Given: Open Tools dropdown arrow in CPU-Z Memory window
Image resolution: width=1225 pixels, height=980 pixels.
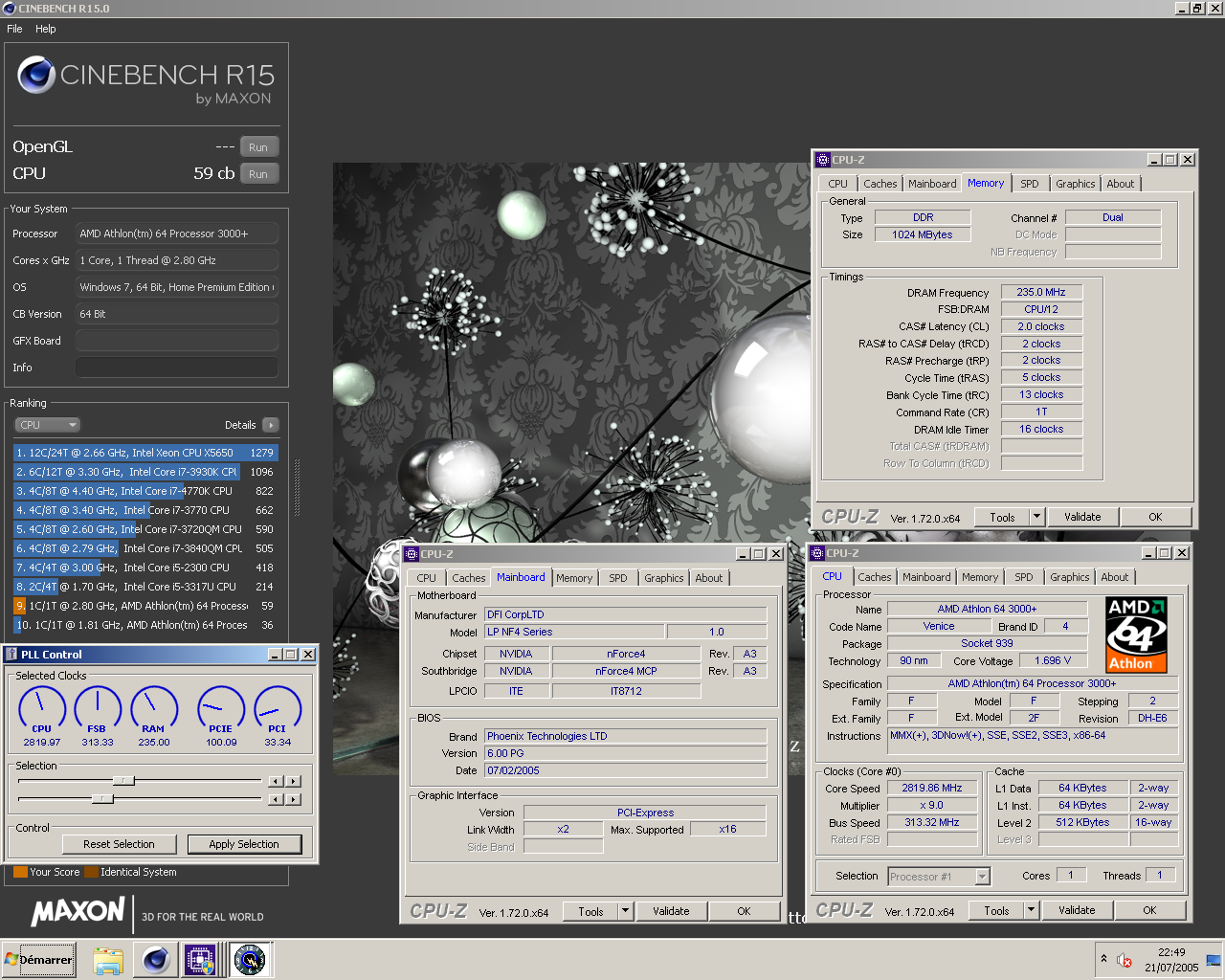Looking at the screenshot, I should click(x=1036, y=517).
